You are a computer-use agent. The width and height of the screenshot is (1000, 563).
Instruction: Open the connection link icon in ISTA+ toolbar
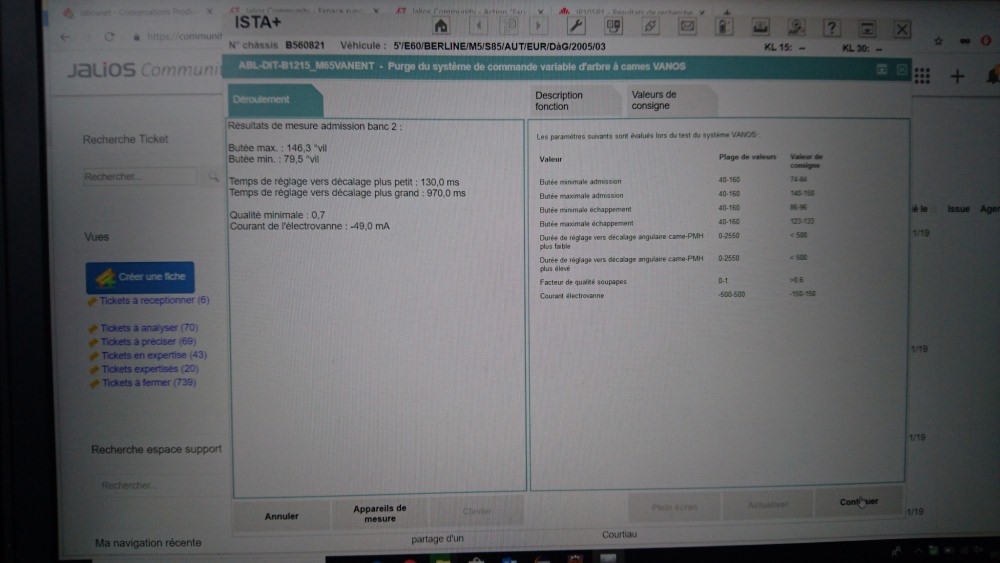[x=651, y=26]
